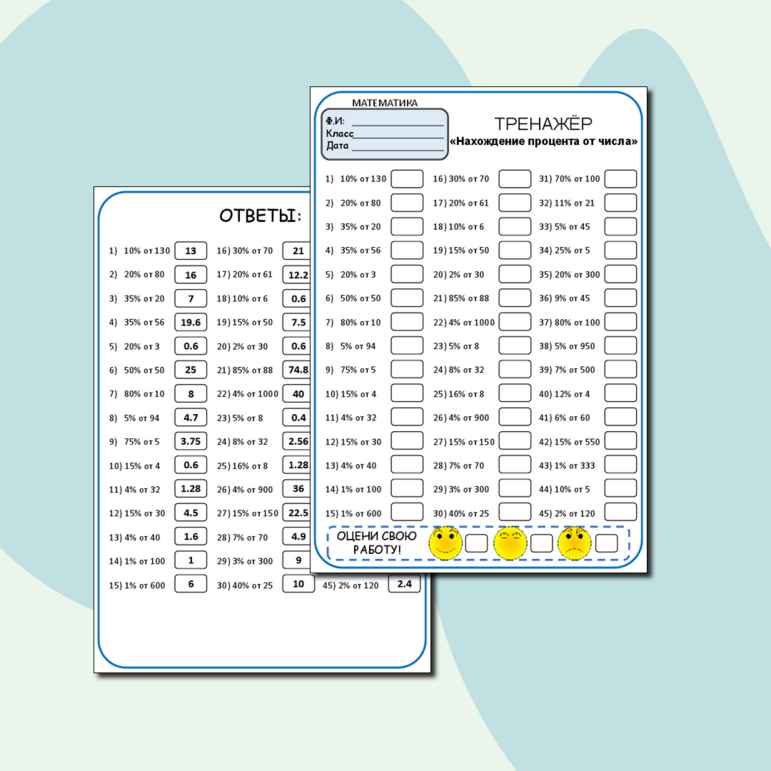
Task: Click the Ф.И. name line
Action: 396,121
